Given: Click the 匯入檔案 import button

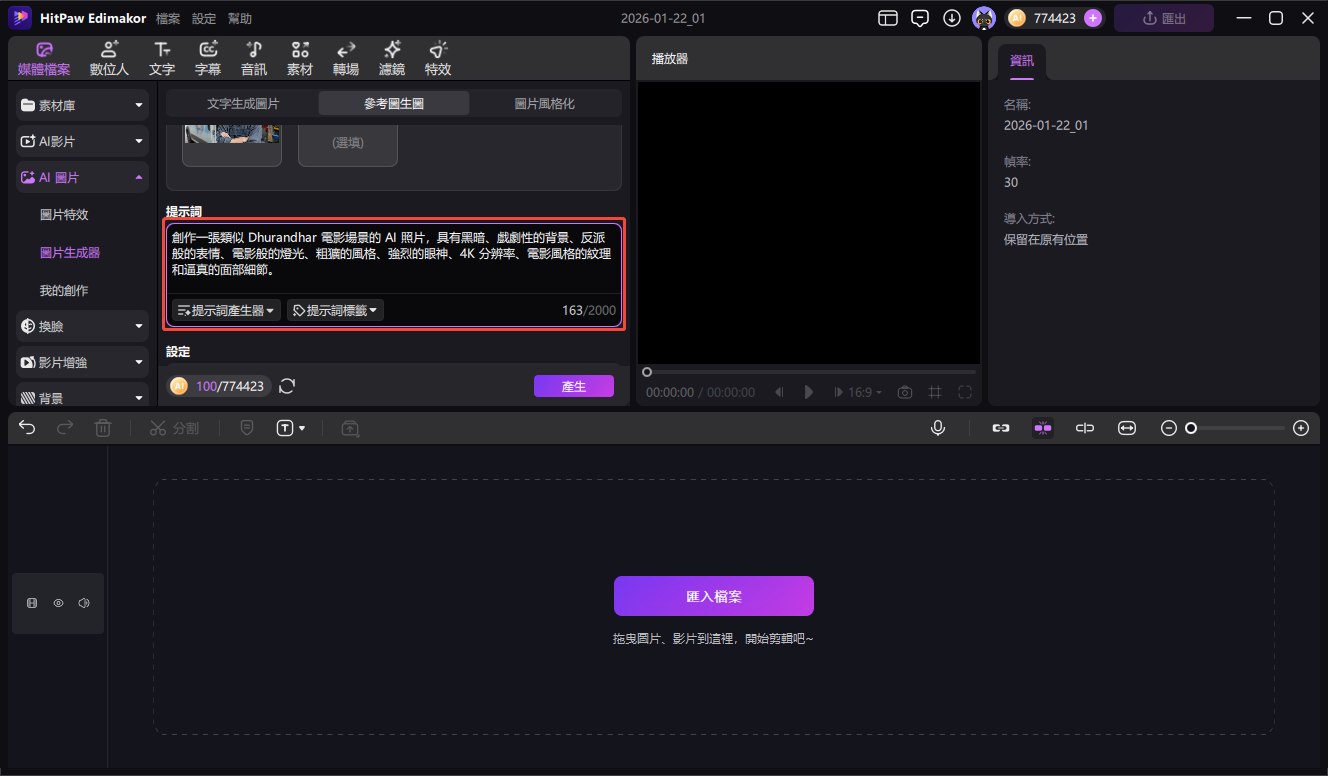Looking at the screenshot, I should click(x=713, y=595).
